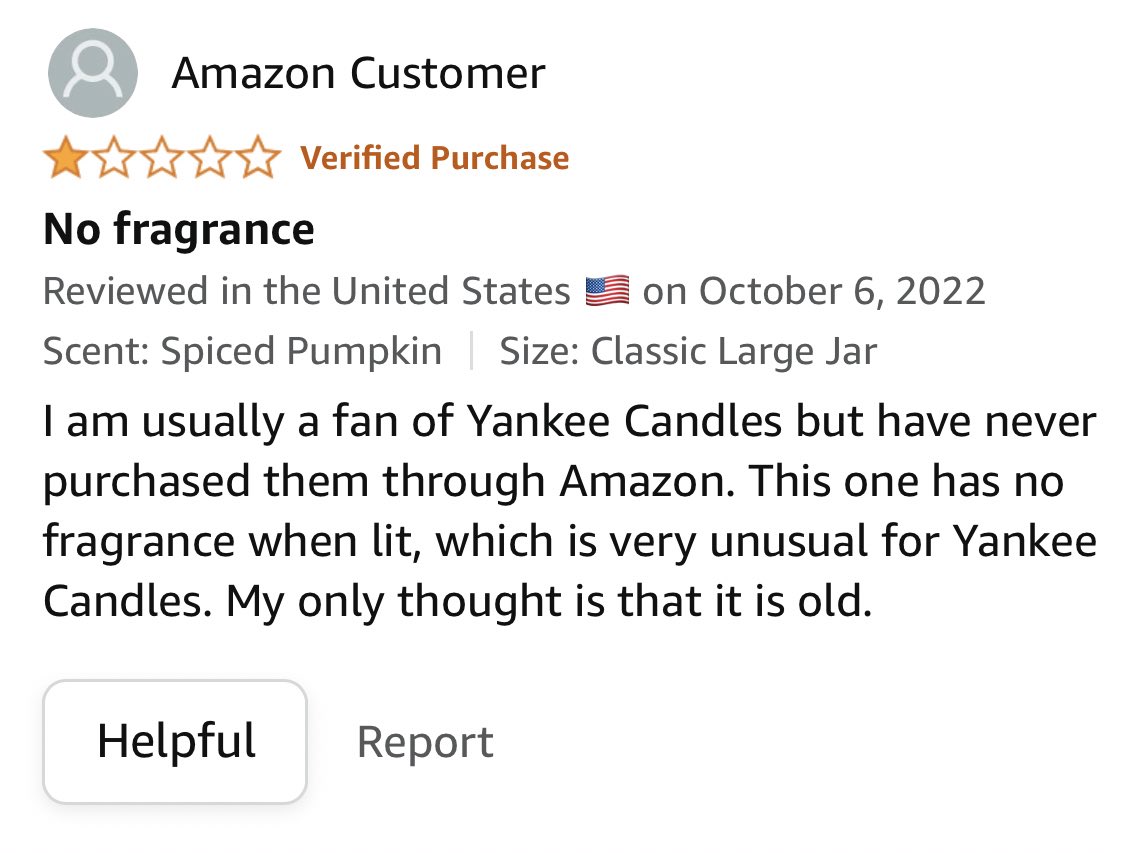This screenshot has height=853, width=1126.
Task: Report this review
Action: click(425, 742)
